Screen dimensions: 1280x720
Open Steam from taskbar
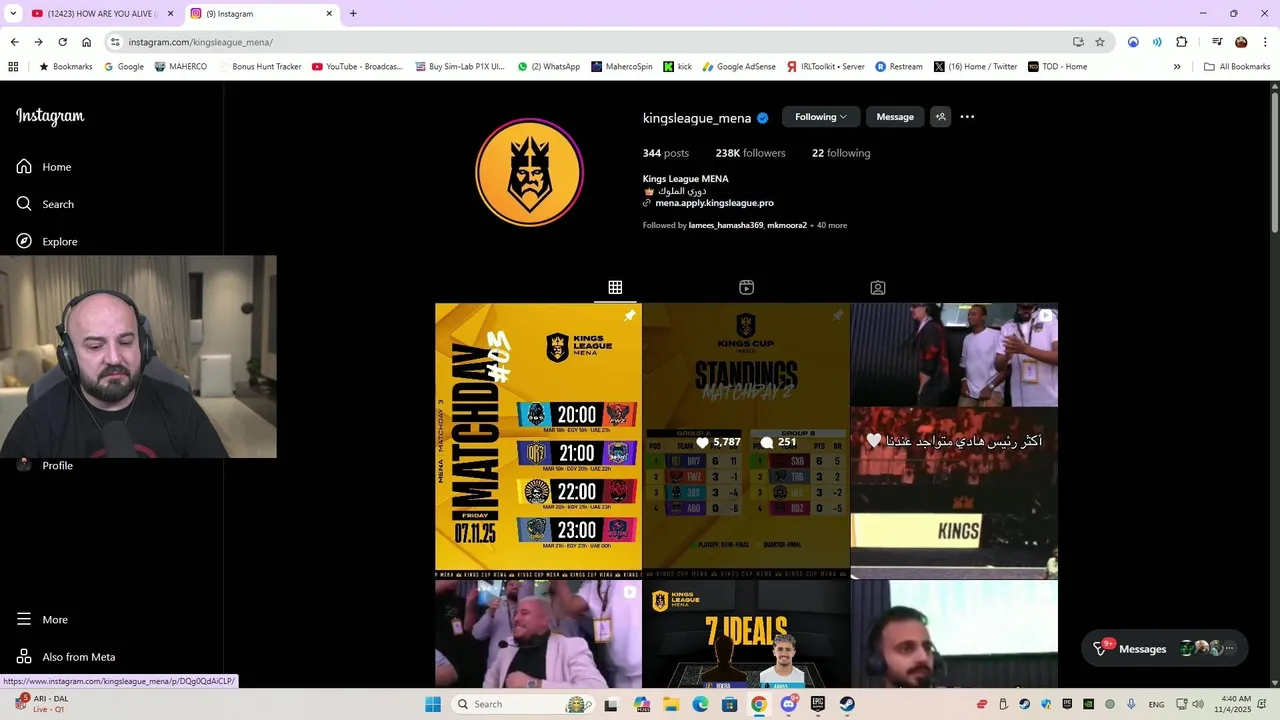(x=847, y=704)
